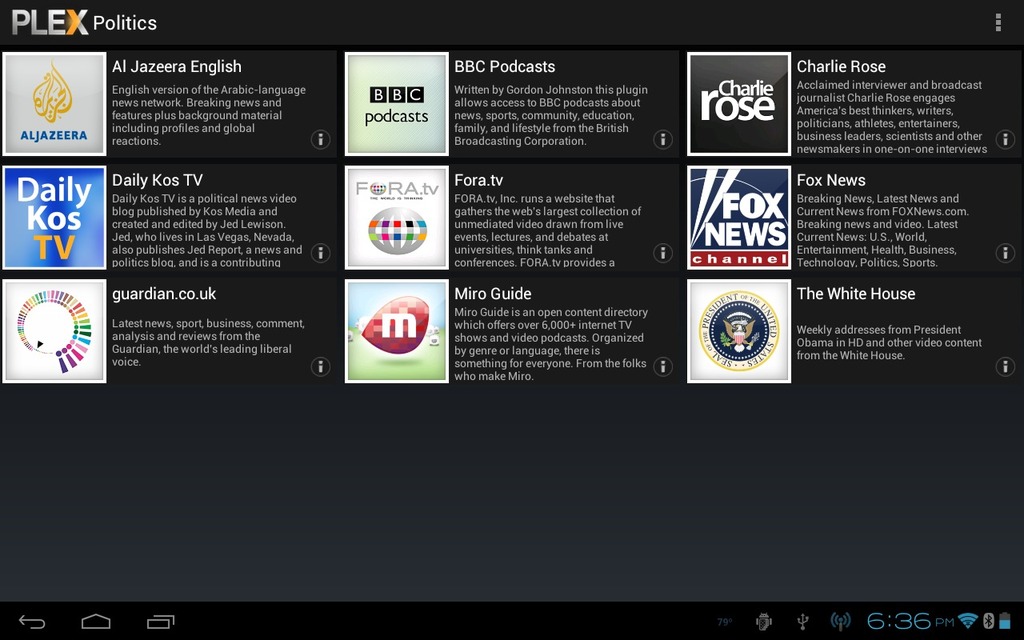Click the Al Jazeera description text

tap(208, 116)
